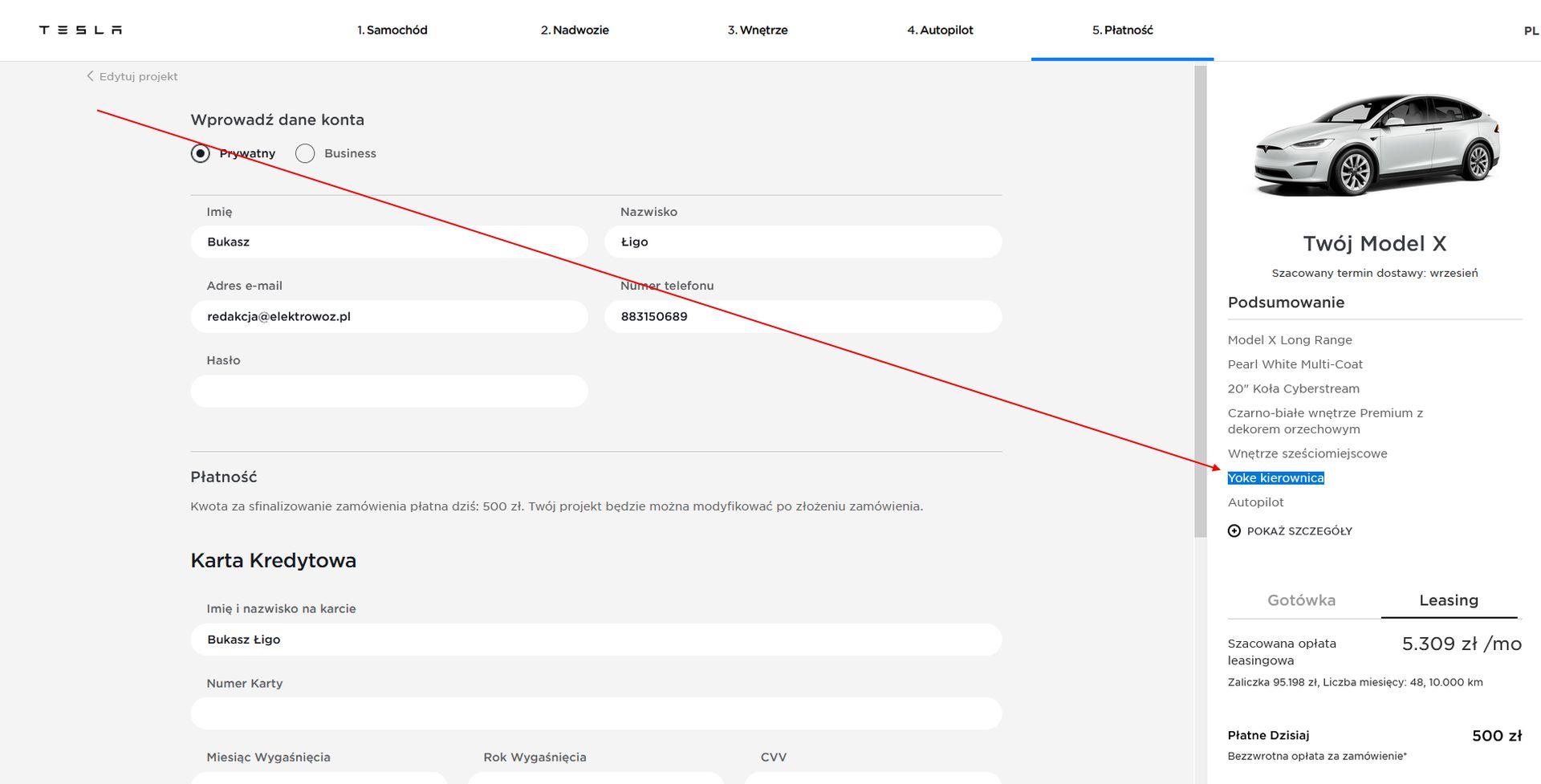Click the Nazwisko input field
Viewport: 1541px width, 784px height.
tap(803, 242)
